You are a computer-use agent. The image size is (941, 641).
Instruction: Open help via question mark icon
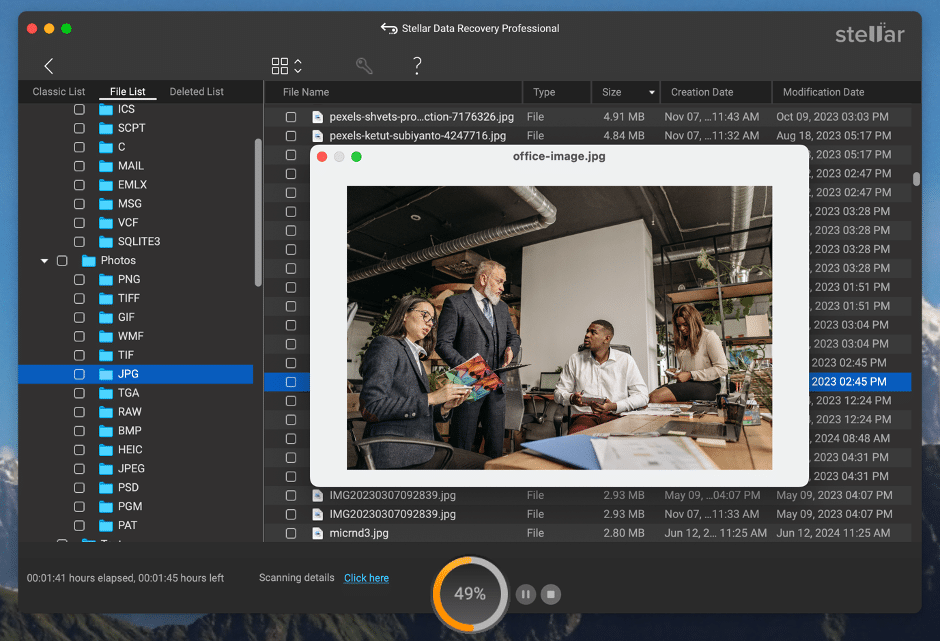[417, 66]
